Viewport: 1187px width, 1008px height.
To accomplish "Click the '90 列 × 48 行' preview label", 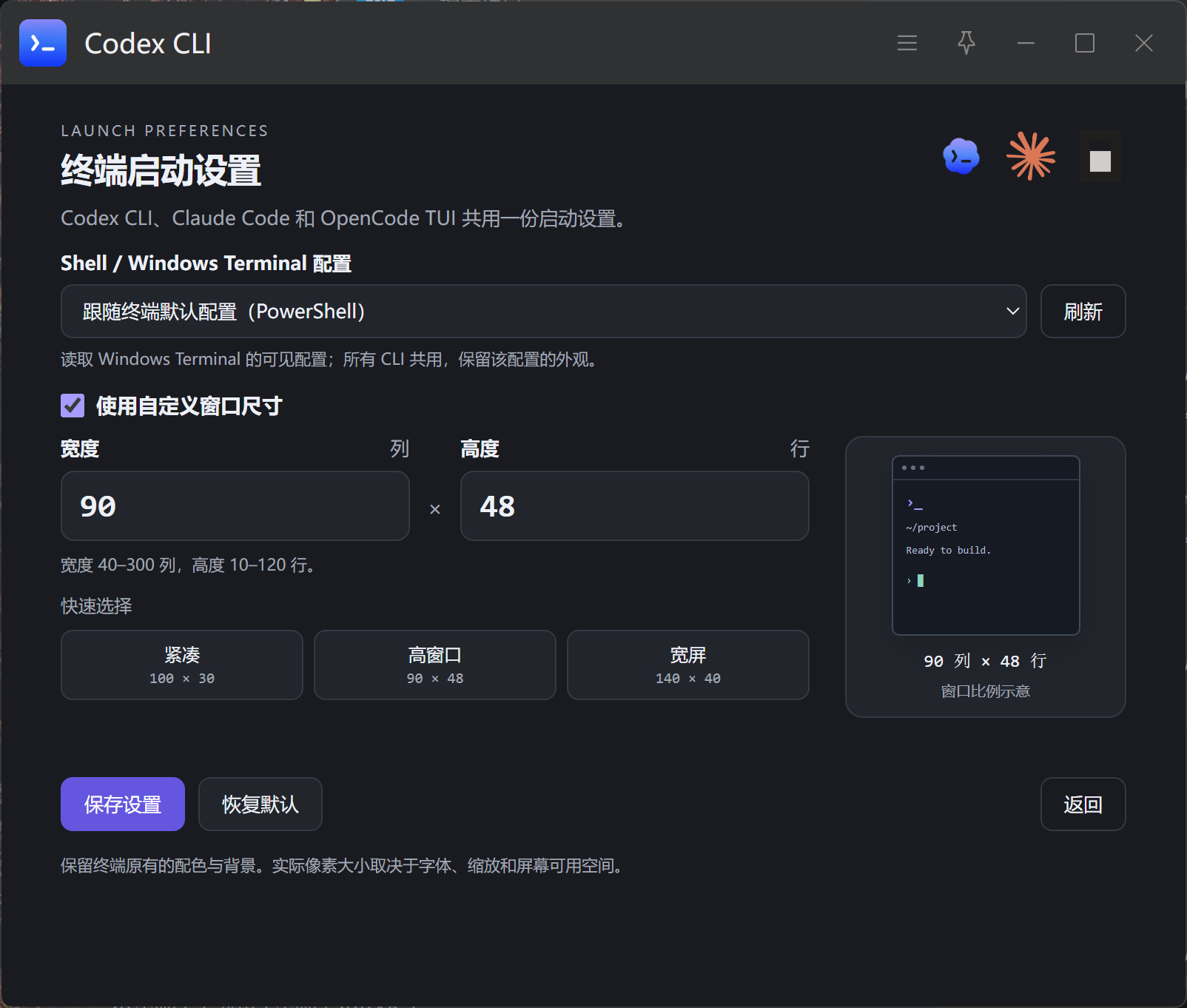I will point(986,661).
